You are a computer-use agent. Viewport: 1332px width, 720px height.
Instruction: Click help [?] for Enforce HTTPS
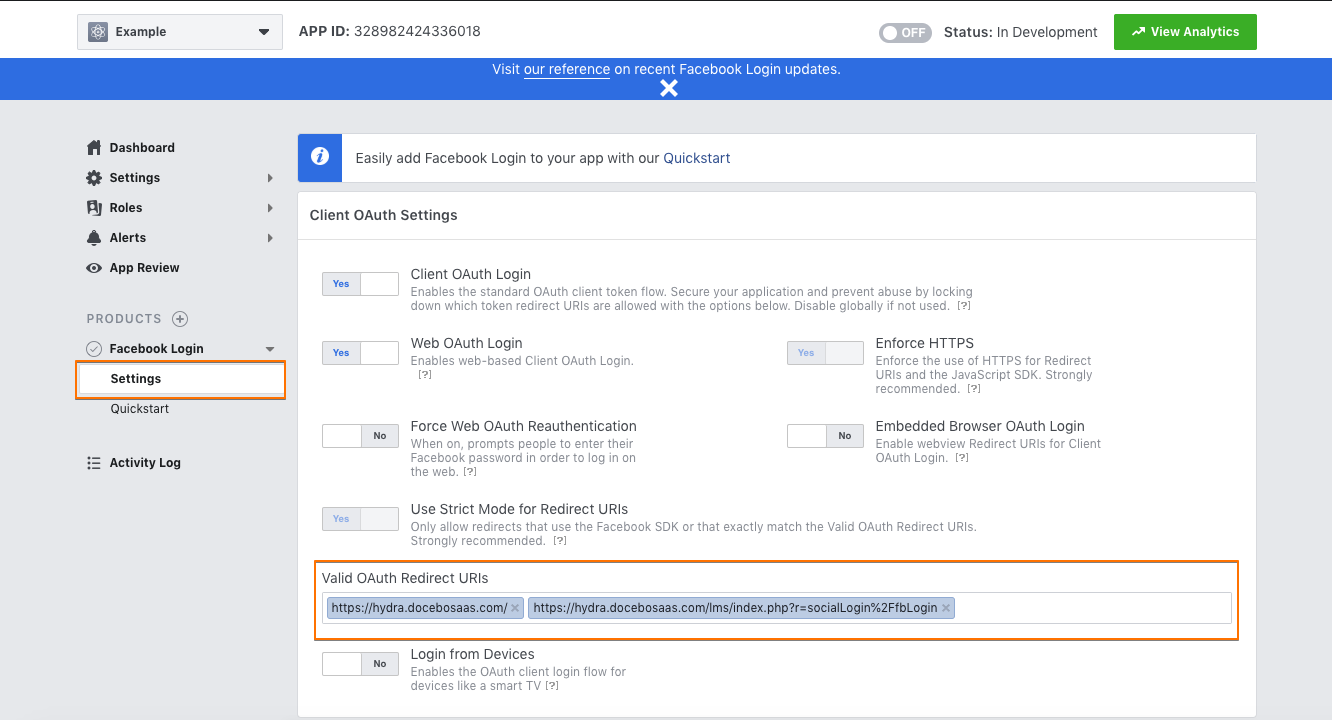pyautogui.click(x=974, y=389)
